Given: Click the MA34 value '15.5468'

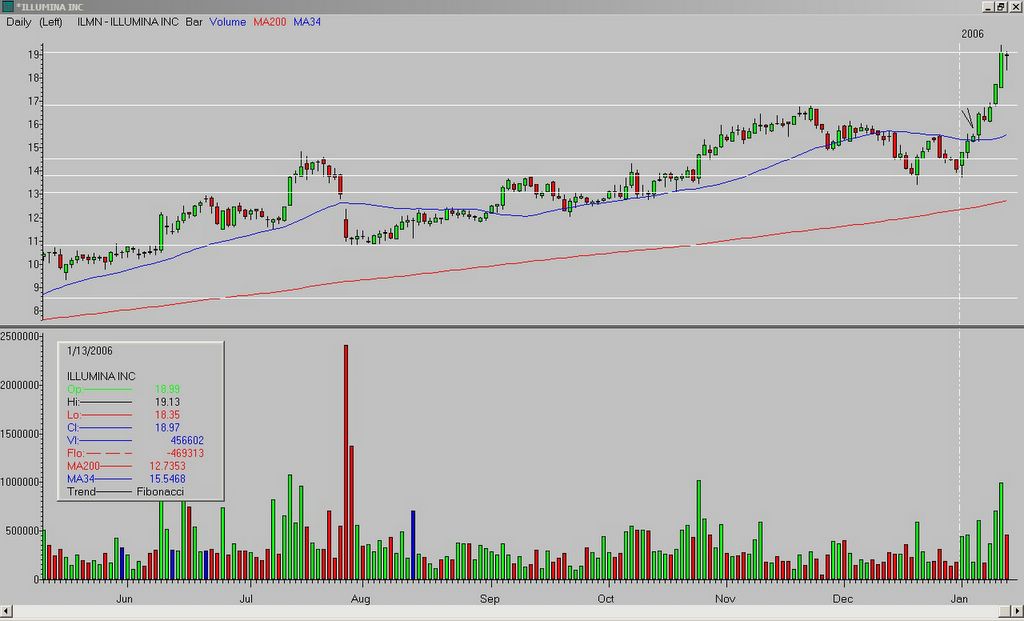Looking at the screenshot, I should tap(168, 479).
